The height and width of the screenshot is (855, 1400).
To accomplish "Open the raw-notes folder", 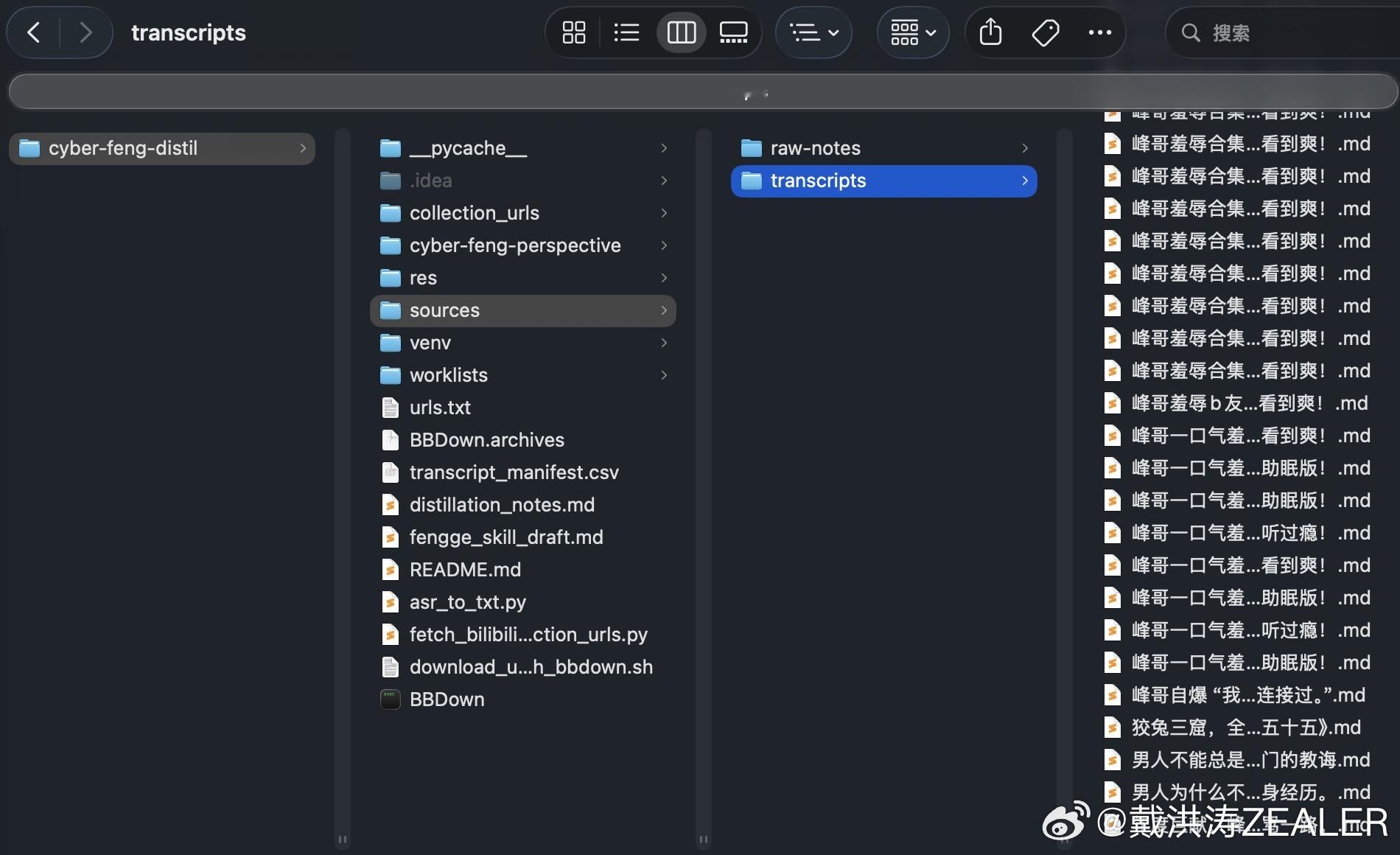I will pyautogui.click(x=884, y=148).
